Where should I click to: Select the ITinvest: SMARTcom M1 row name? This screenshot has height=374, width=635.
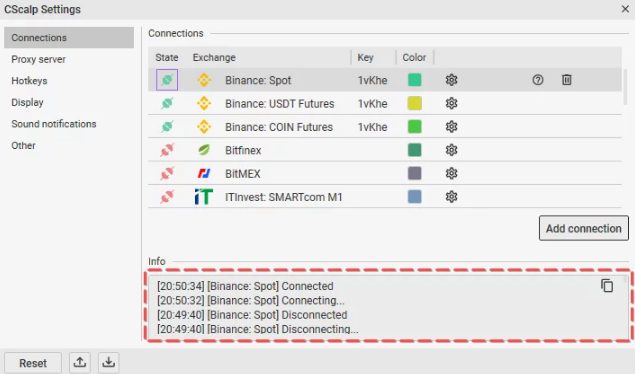283,198
